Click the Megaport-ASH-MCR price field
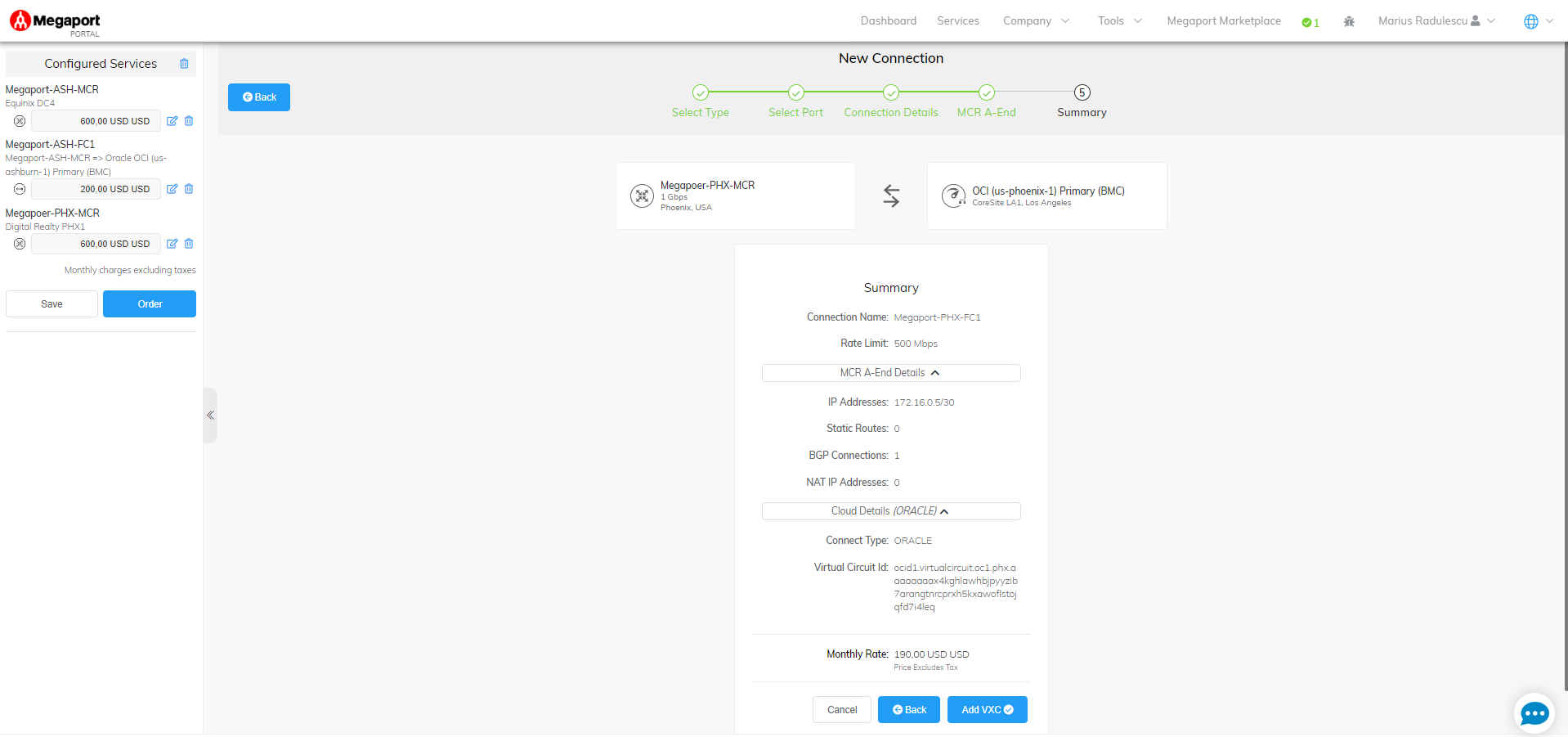Image resolution: width=1568 pixels, height=737 pixels. click(96, 121)
